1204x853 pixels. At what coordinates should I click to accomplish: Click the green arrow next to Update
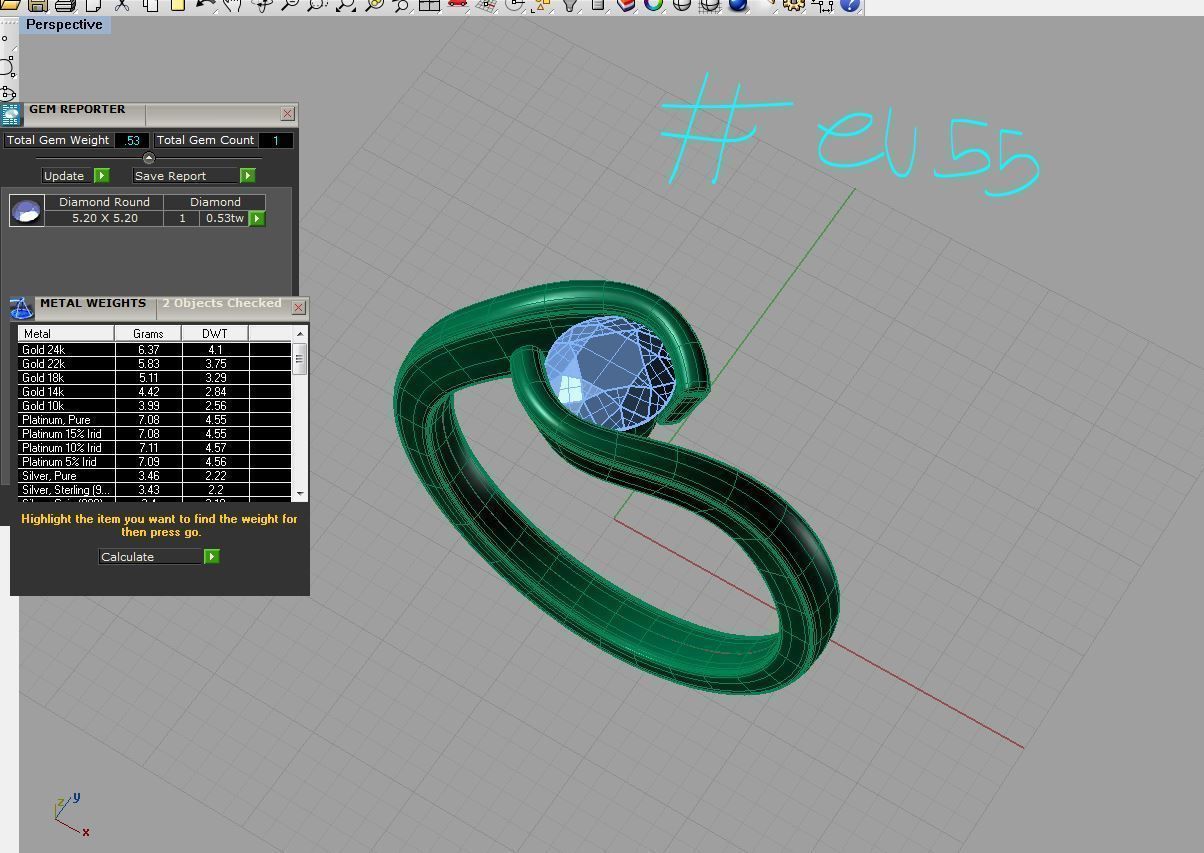(102, 176)
